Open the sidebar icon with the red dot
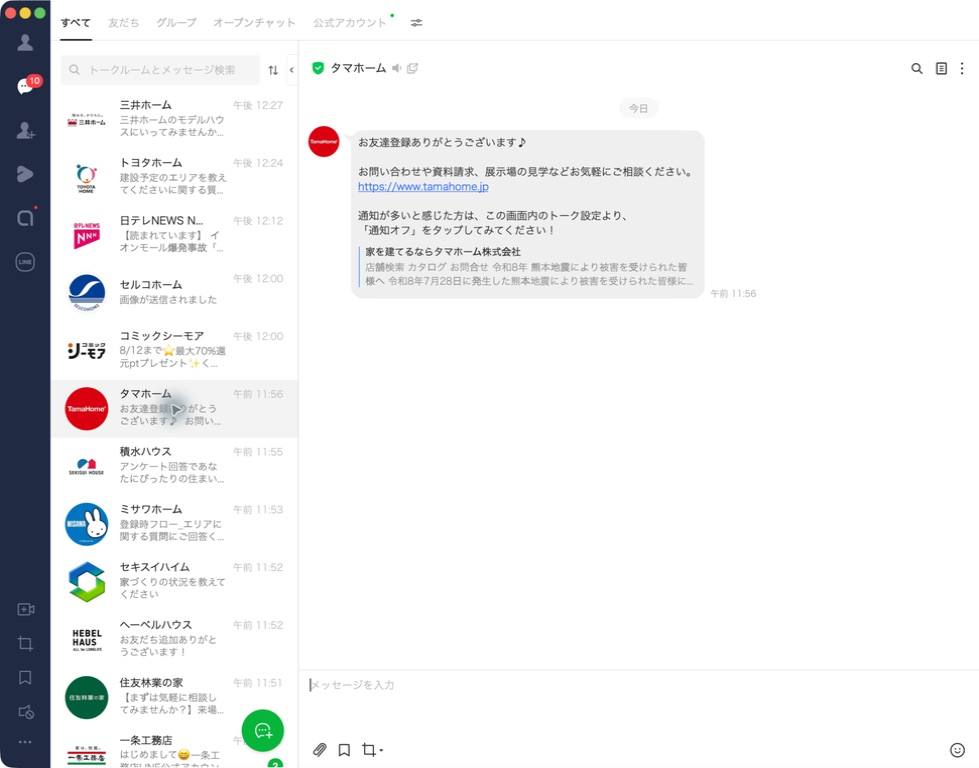Viewport: 979px width, 768px height. [26, 217]
